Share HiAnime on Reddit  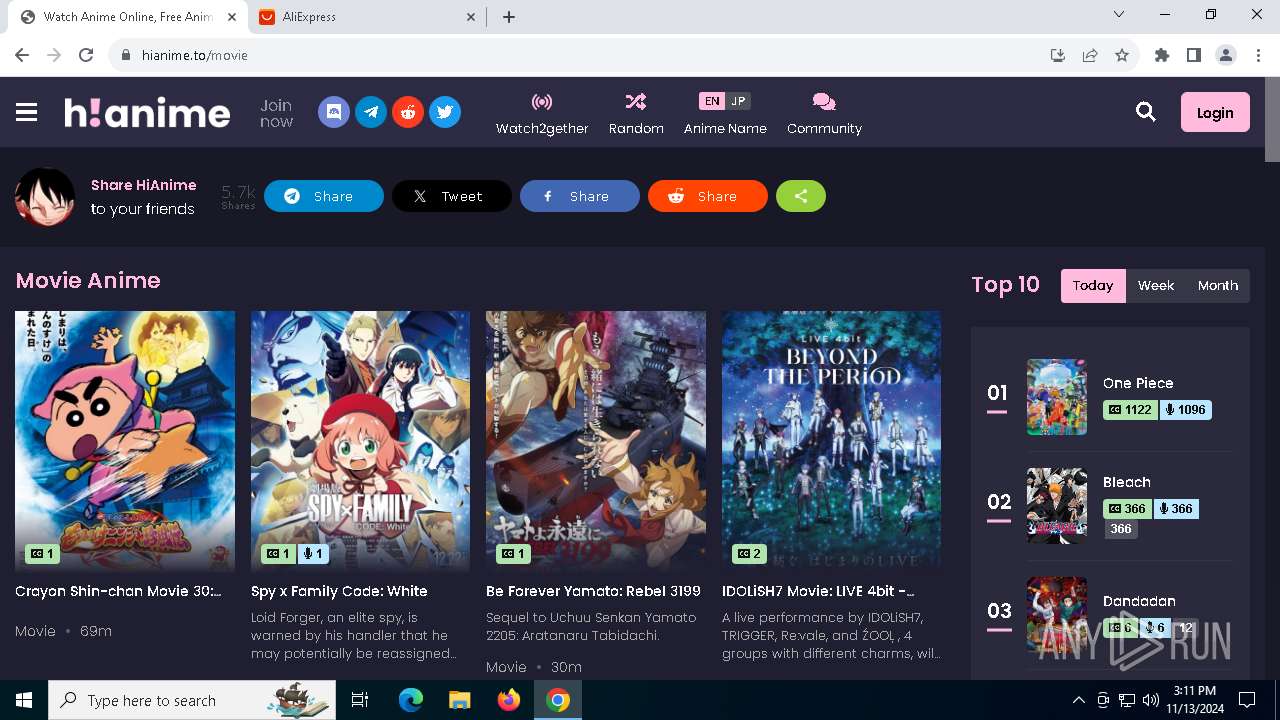[708, 196]
